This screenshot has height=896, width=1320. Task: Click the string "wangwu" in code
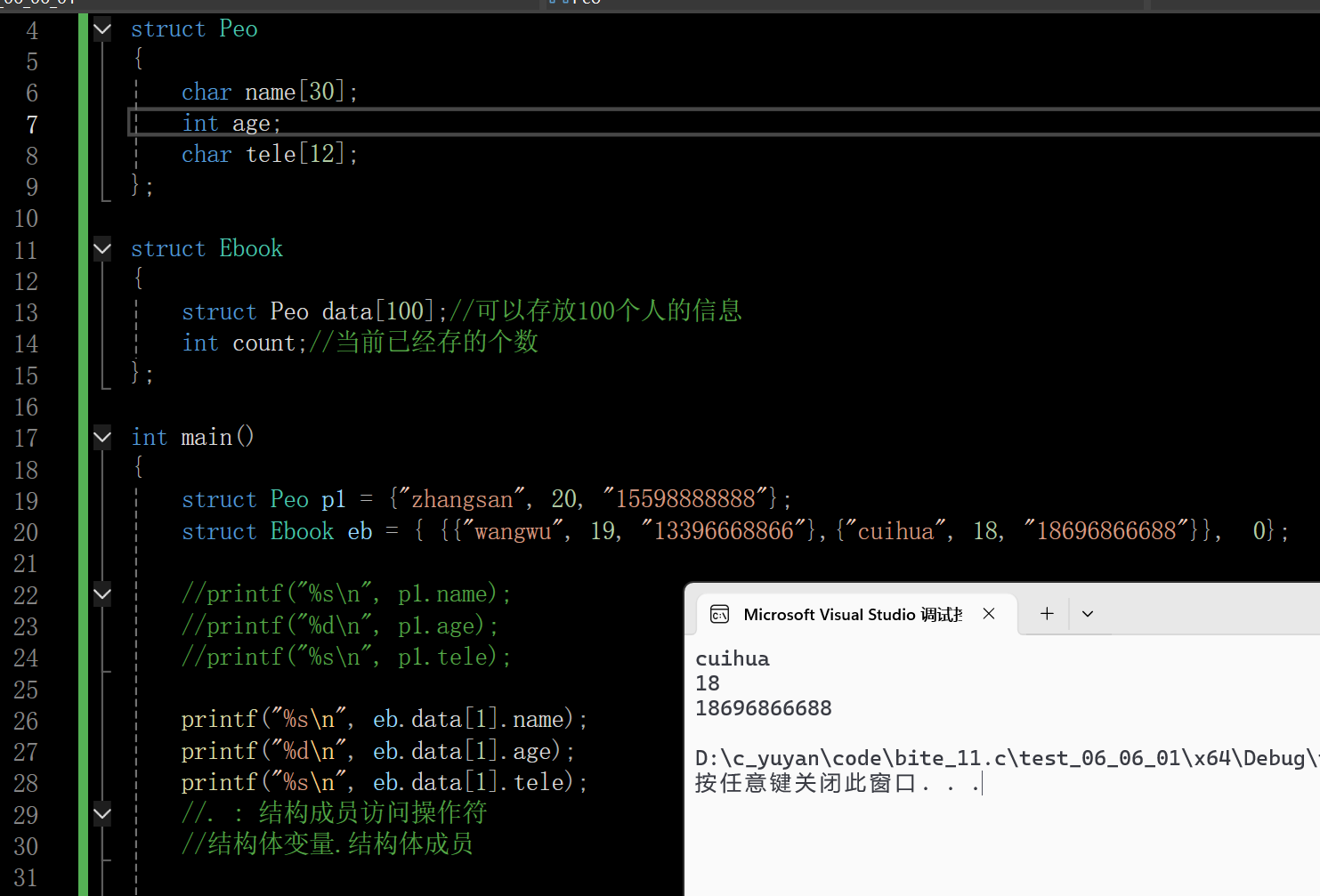click(x=513, y=531)
